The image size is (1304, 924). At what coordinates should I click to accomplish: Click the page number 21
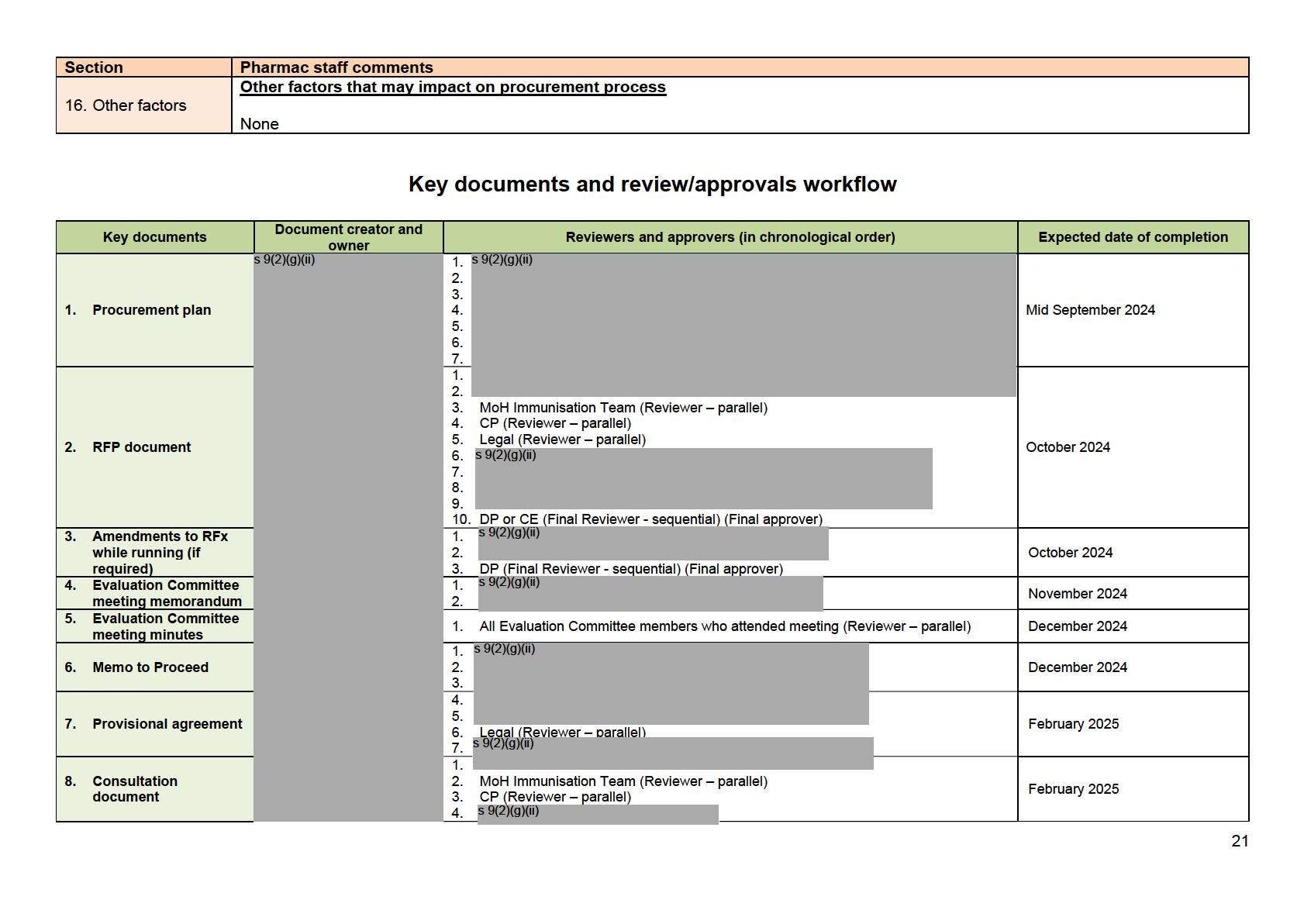pyautogui.click(x=1239, y=841)
